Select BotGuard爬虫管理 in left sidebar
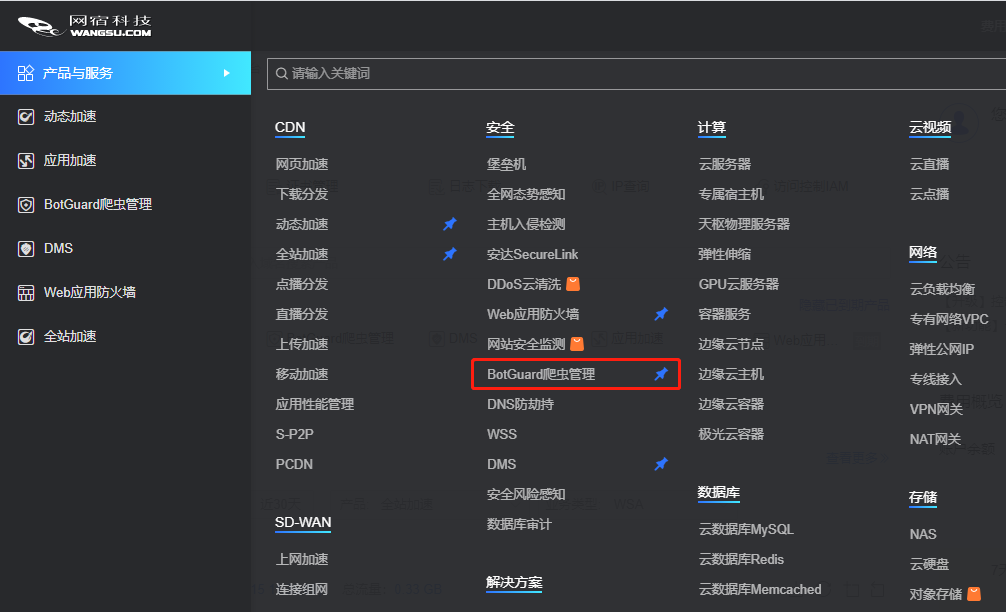 click(x=98, y=205)
